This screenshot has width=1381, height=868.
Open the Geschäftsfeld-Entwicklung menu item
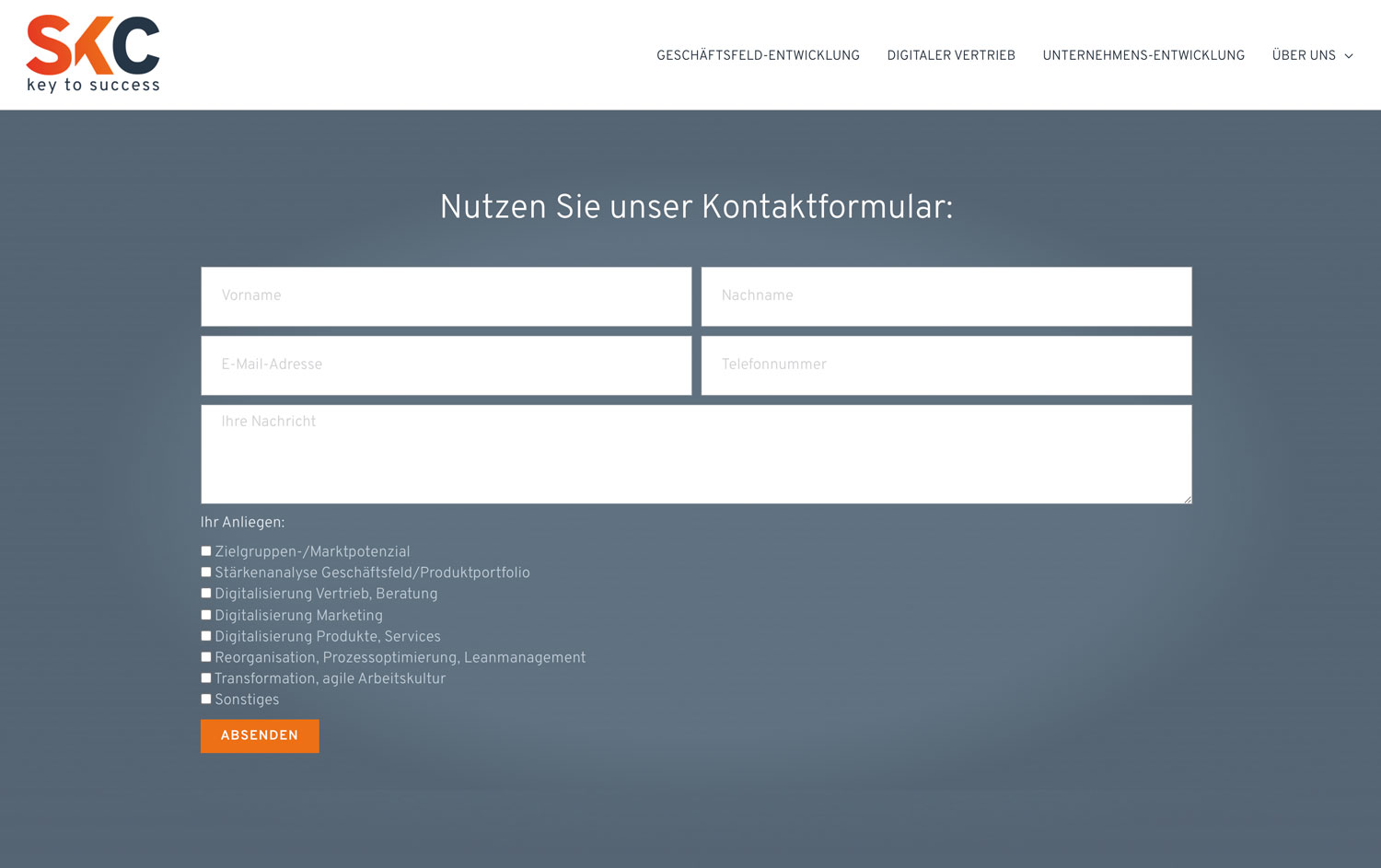tap(758, 55)
